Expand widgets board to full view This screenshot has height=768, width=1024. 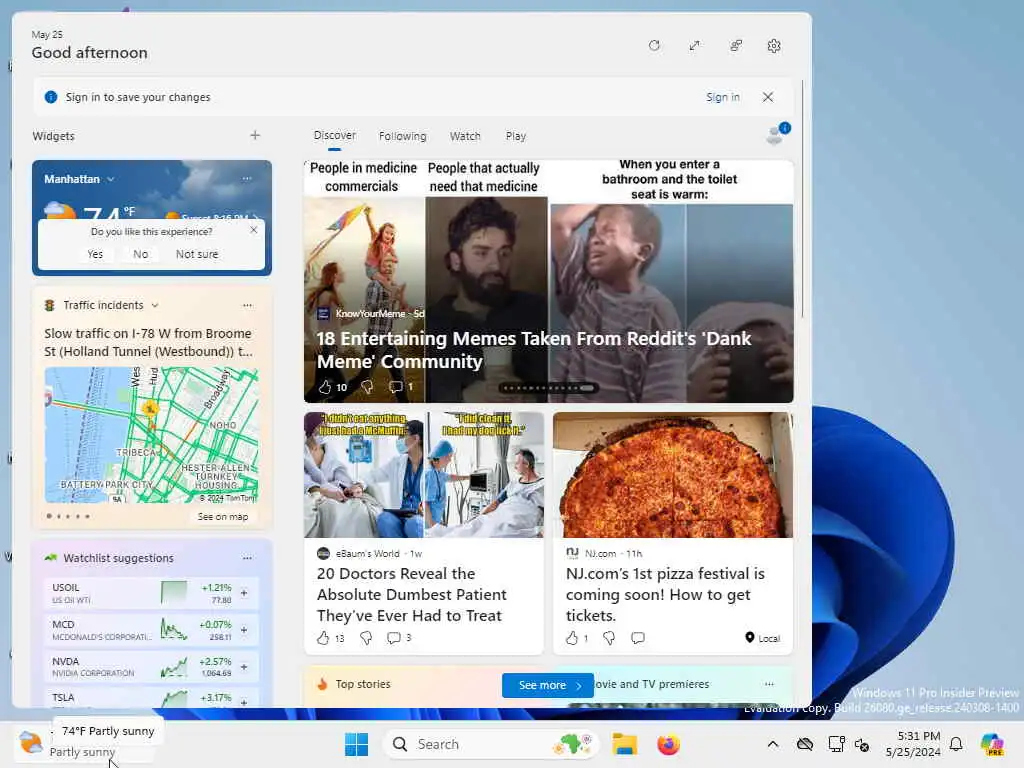coord(694,46)
